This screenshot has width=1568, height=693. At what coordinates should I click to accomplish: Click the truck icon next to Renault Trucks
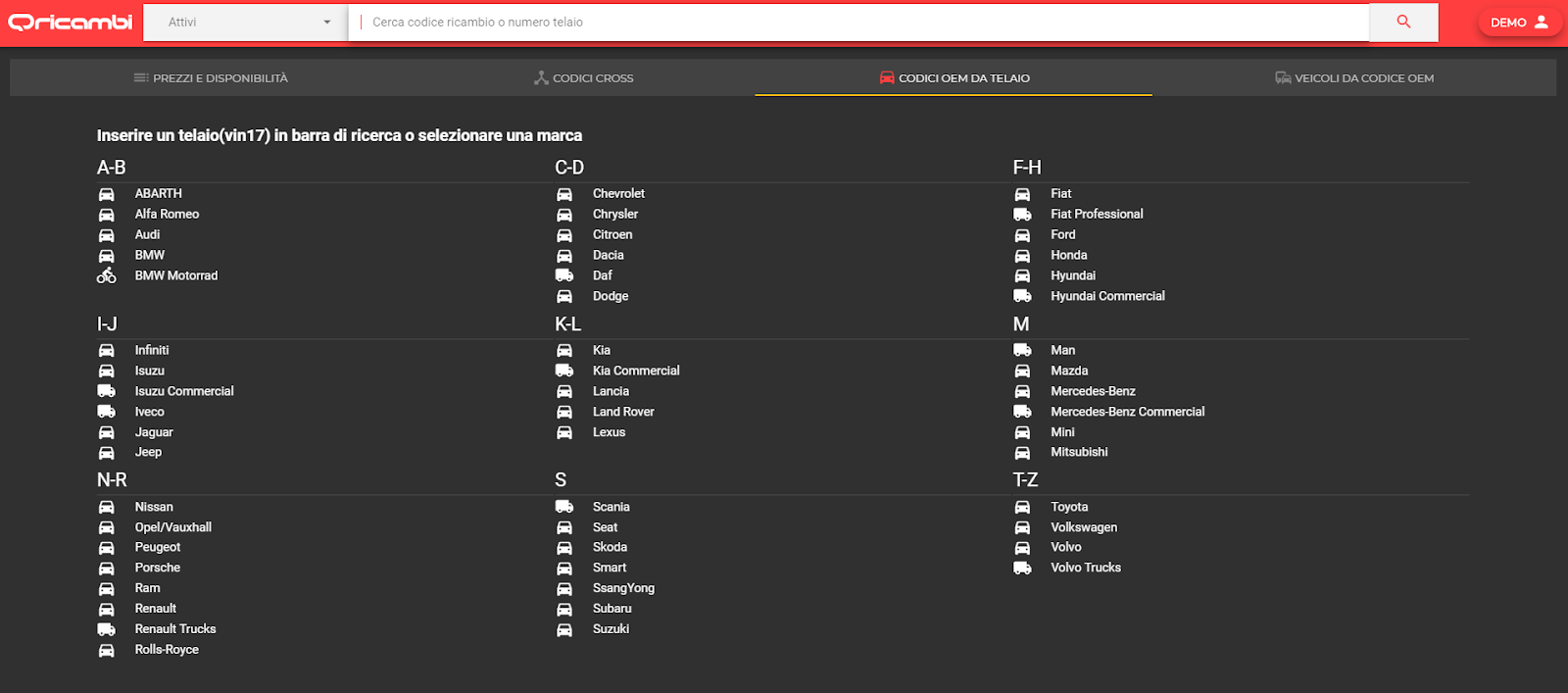pyautogui.click(x=106, y=629)
